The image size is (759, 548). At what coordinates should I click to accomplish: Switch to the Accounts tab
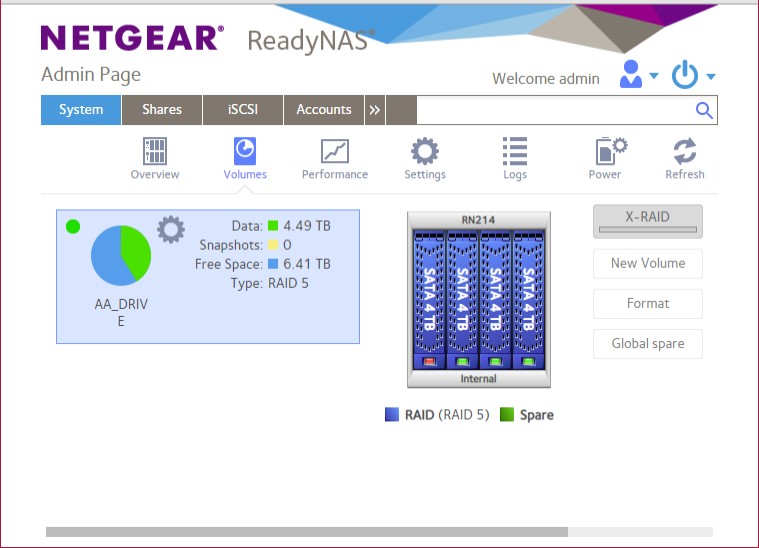[324, 110]
